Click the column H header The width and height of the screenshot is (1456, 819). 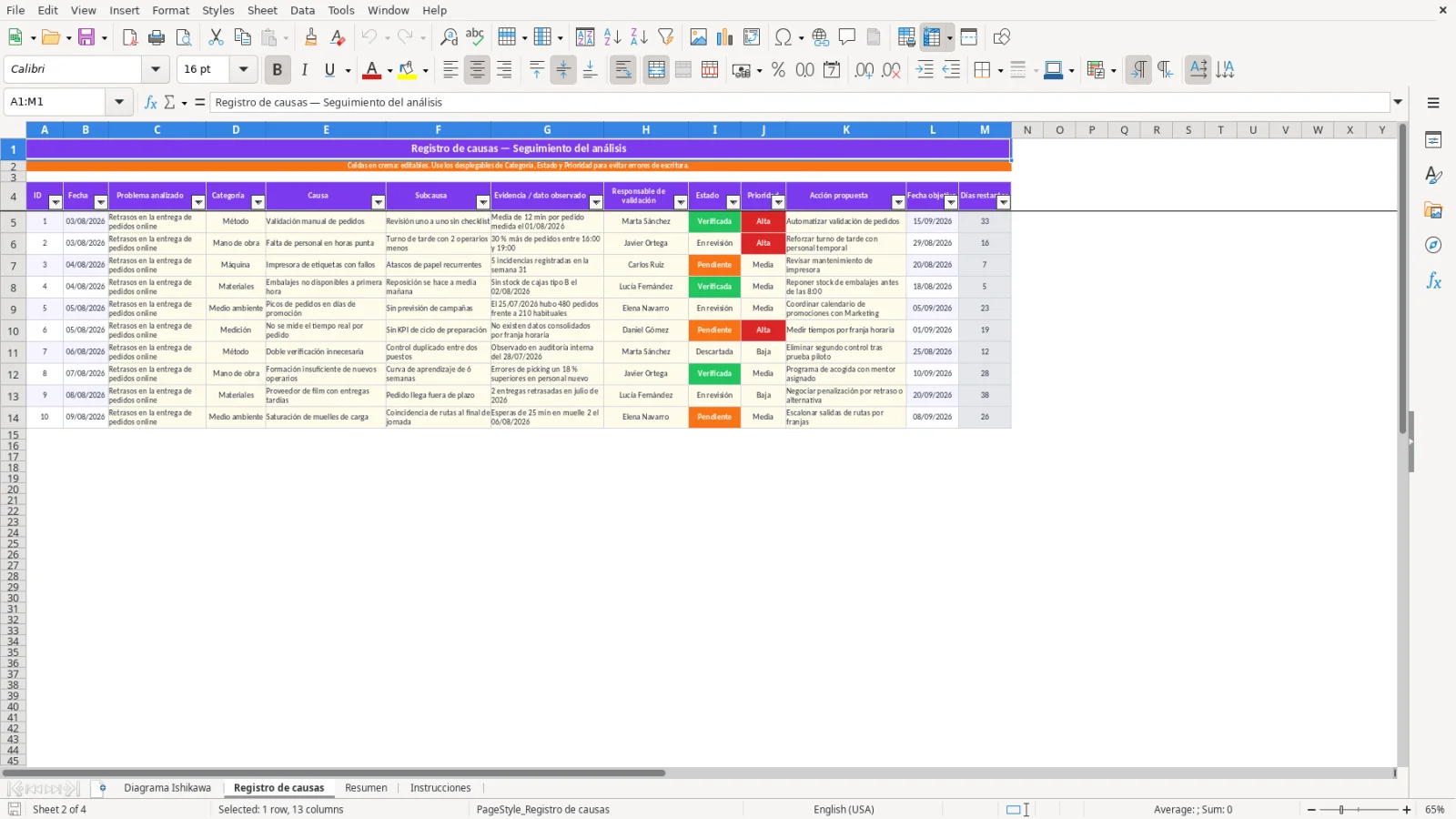(645, 130)
